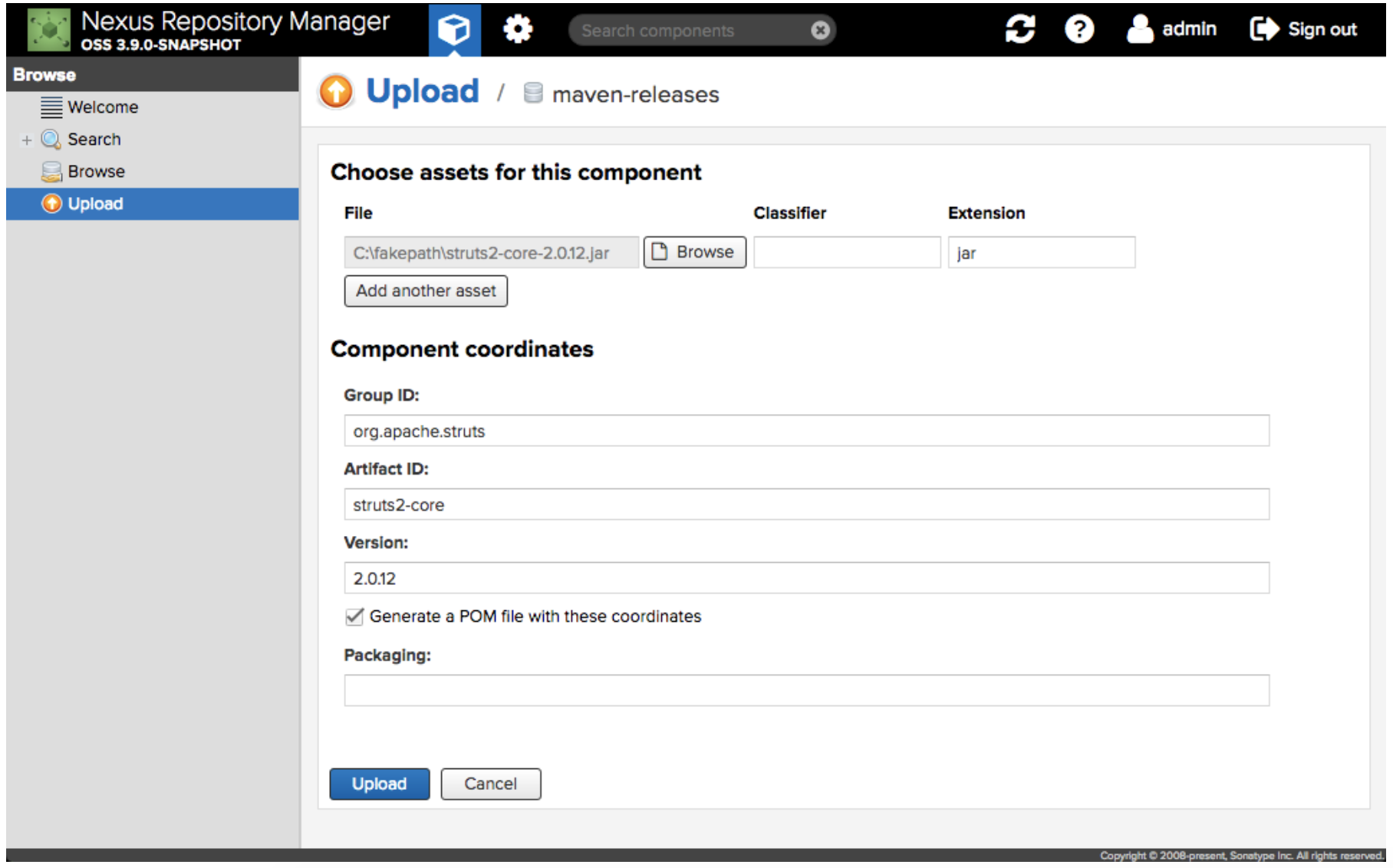Viewport: 1393px width, 868px height.
Task: Click the Sign out icon
Action: pyautogui.click(x=1264, y=30)
